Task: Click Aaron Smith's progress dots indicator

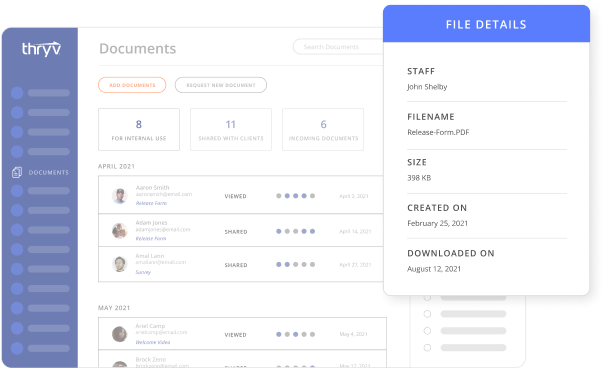Action: tap(296, 196)
